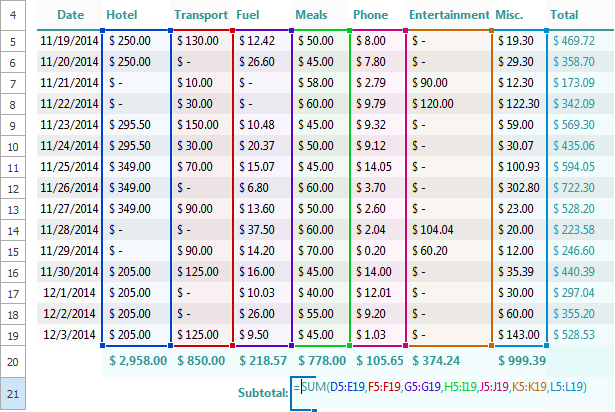Viewport: 615px width, 412px height.
Task: Select Entertainment cell $ 104.04
Action: click(433, 230)
